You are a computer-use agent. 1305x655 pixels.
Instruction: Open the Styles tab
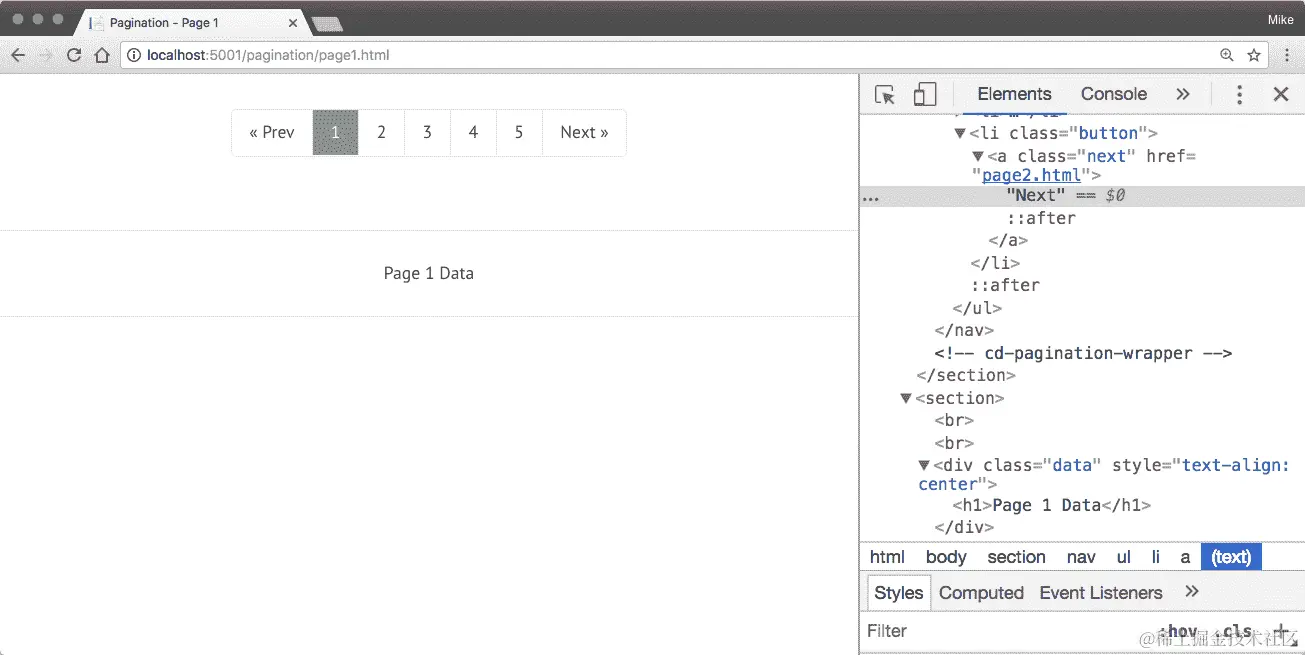coord(899,593)
